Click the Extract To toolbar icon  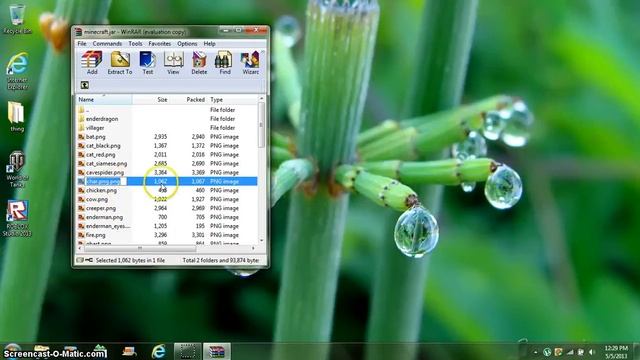pyautogui.click(x=120, y=62)
